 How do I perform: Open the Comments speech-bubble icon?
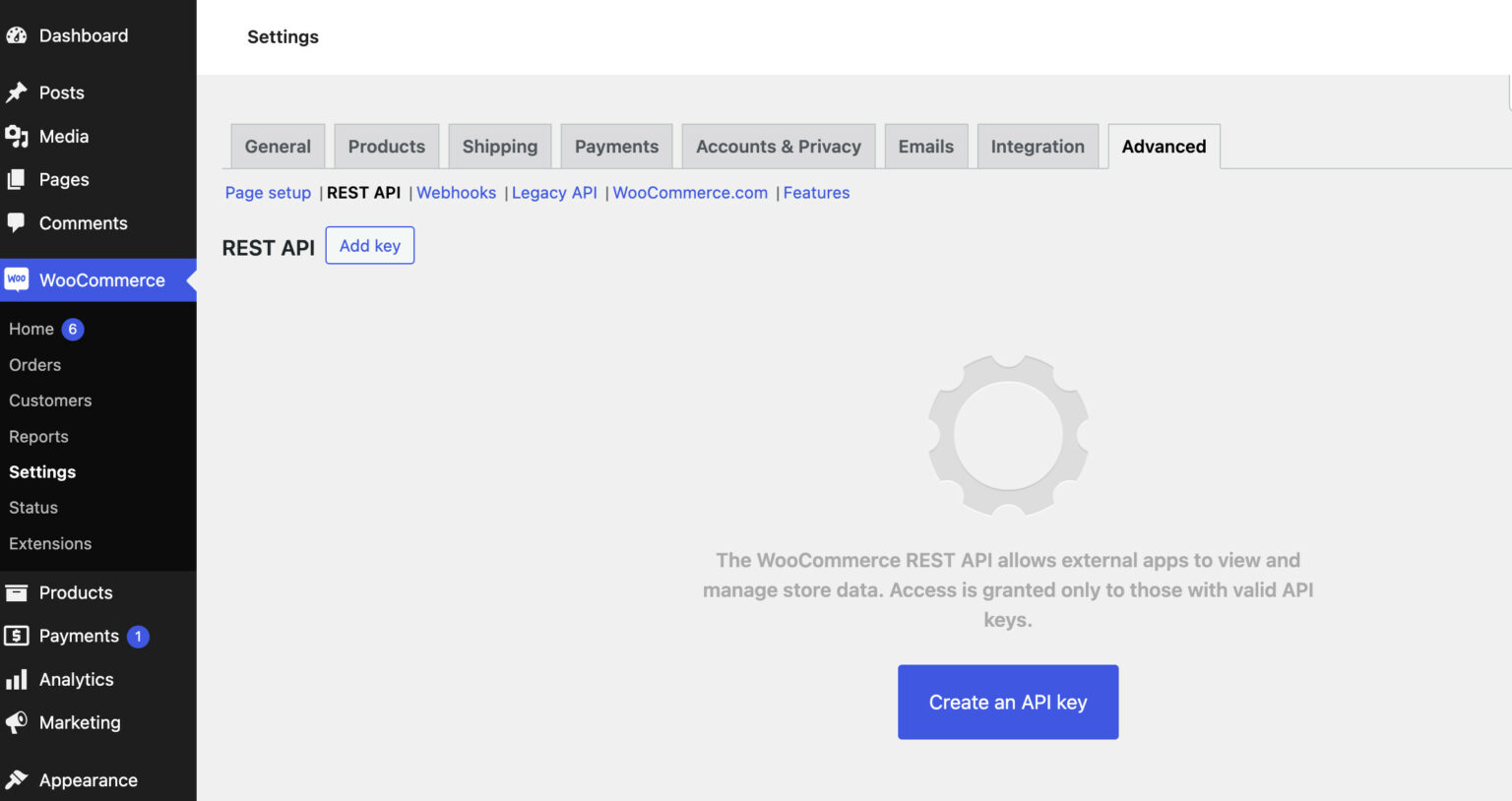[x=17, y=223]
